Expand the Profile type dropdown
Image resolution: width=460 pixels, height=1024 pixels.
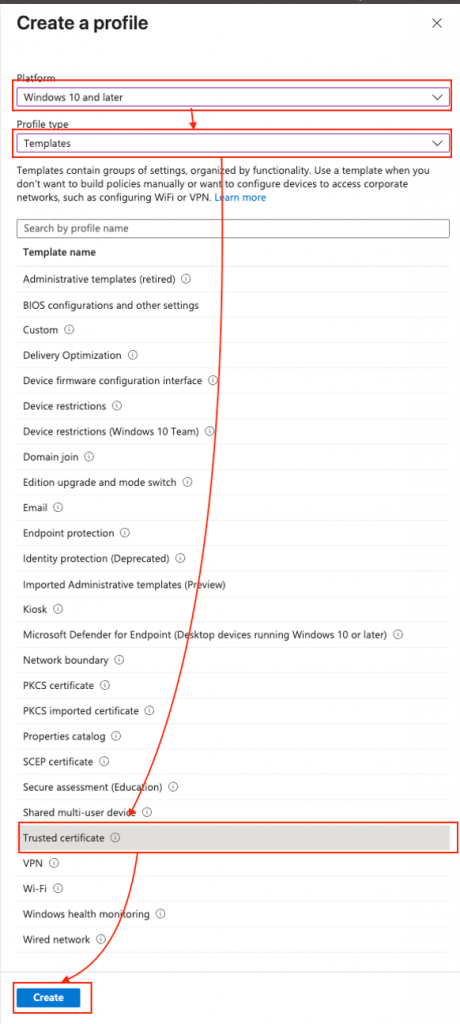click(233, 143)
